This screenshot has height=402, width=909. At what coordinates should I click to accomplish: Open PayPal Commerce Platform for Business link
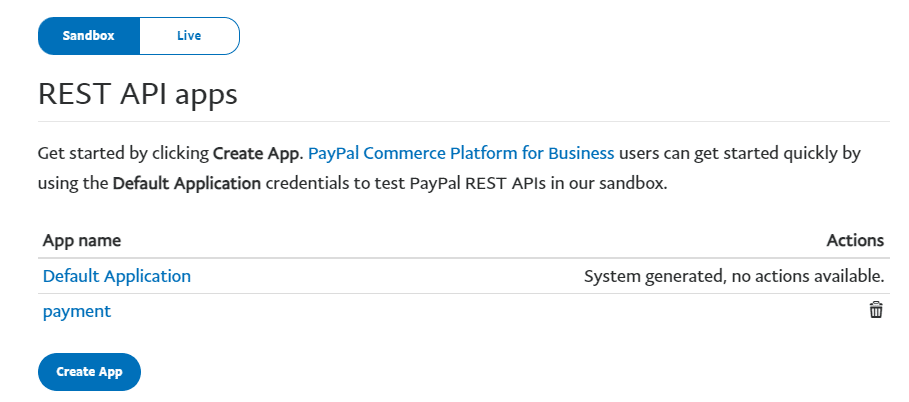click(x=461, y=154)
